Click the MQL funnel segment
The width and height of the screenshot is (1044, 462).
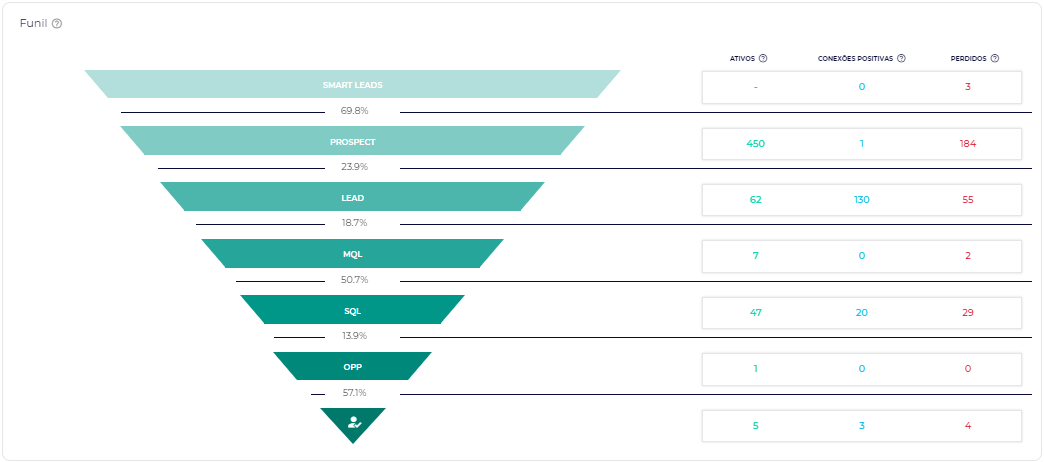pyautogui.click(x=352, y=254)
